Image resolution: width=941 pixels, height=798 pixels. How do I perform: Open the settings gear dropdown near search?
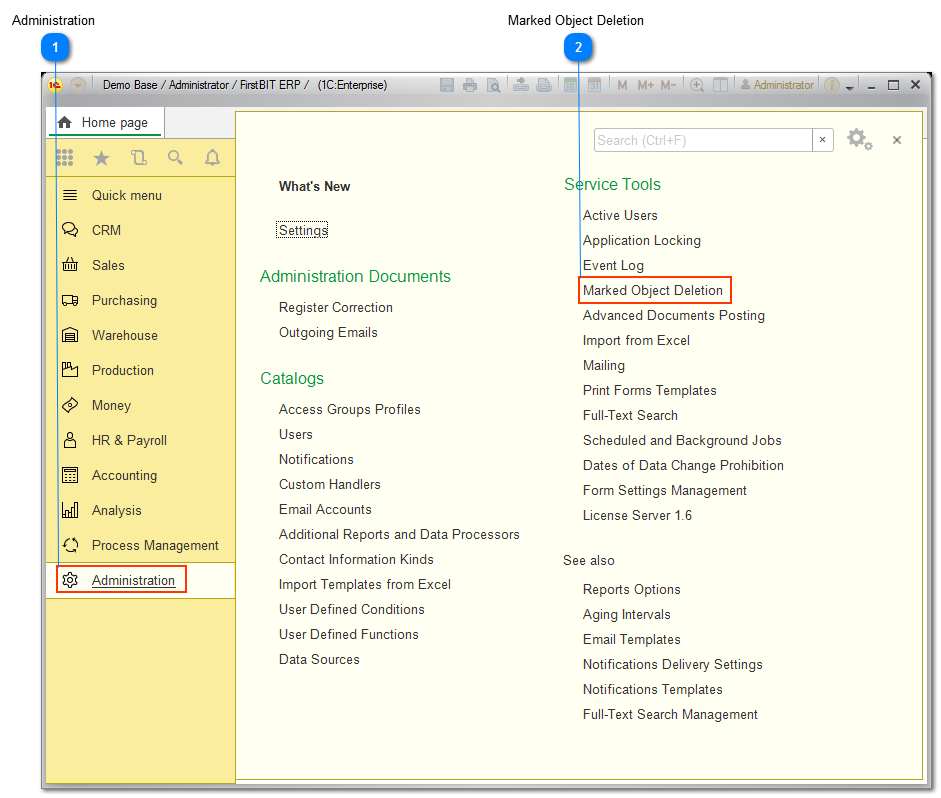[x=858, y=139]
